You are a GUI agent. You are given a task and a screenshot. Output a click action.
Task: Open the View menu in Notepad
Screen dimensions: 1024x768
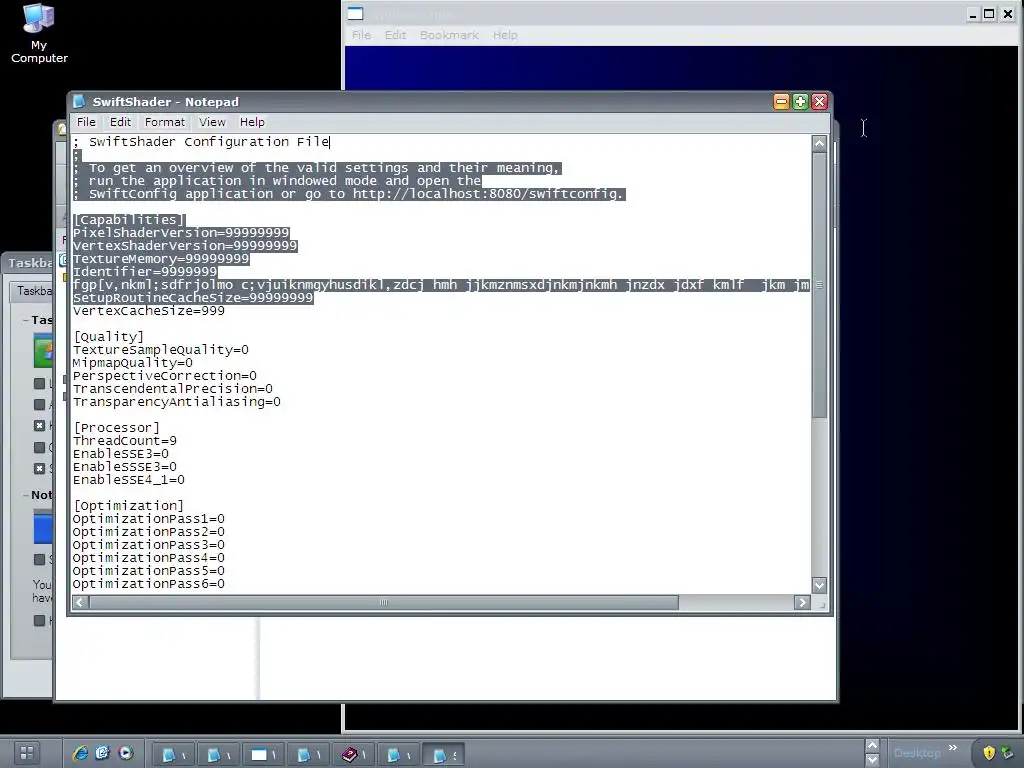212,122
